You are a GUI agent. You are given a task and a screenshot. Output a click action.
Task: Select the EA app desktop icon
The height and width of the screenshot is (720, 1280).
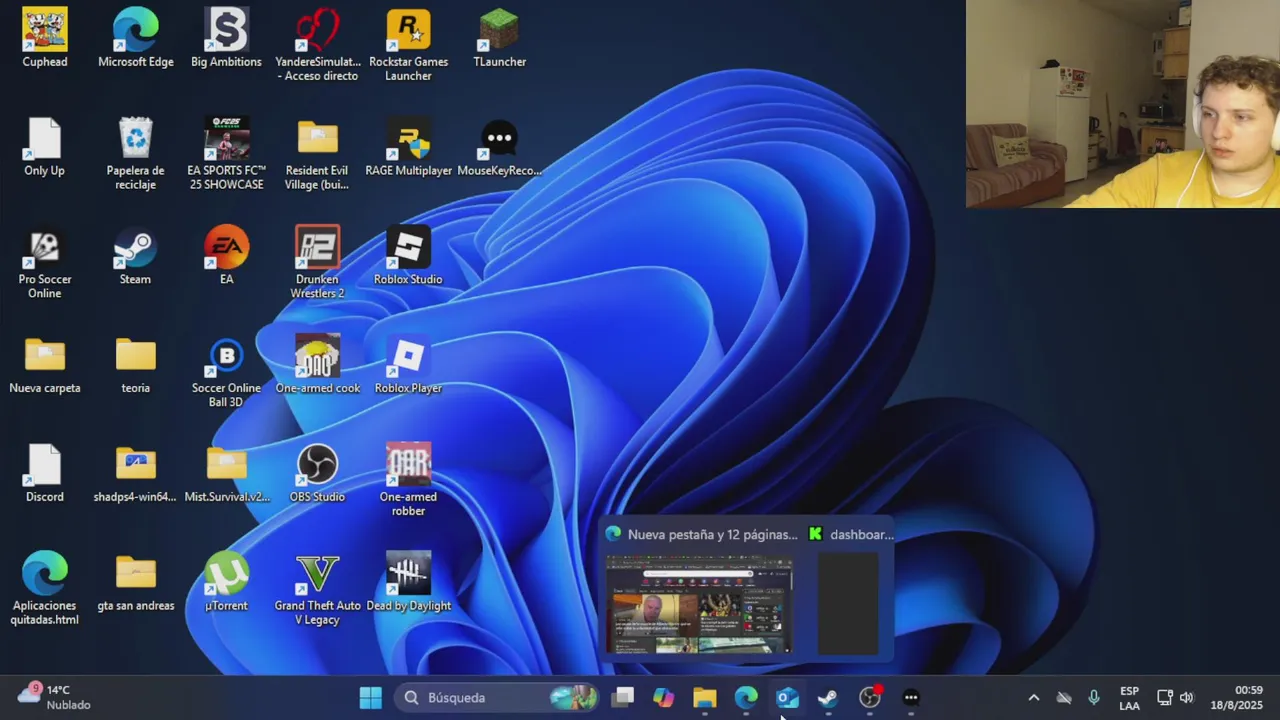(226, 256)
